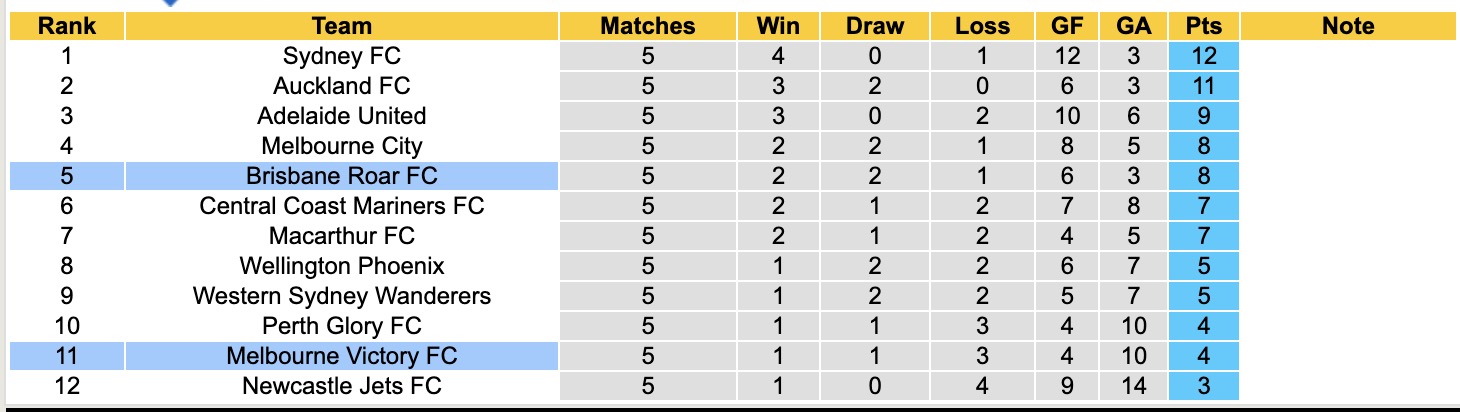Viewport: 1460px width, 412px height.
Task: Select Macarthur FC team name
Action: [x=341, y=236]
